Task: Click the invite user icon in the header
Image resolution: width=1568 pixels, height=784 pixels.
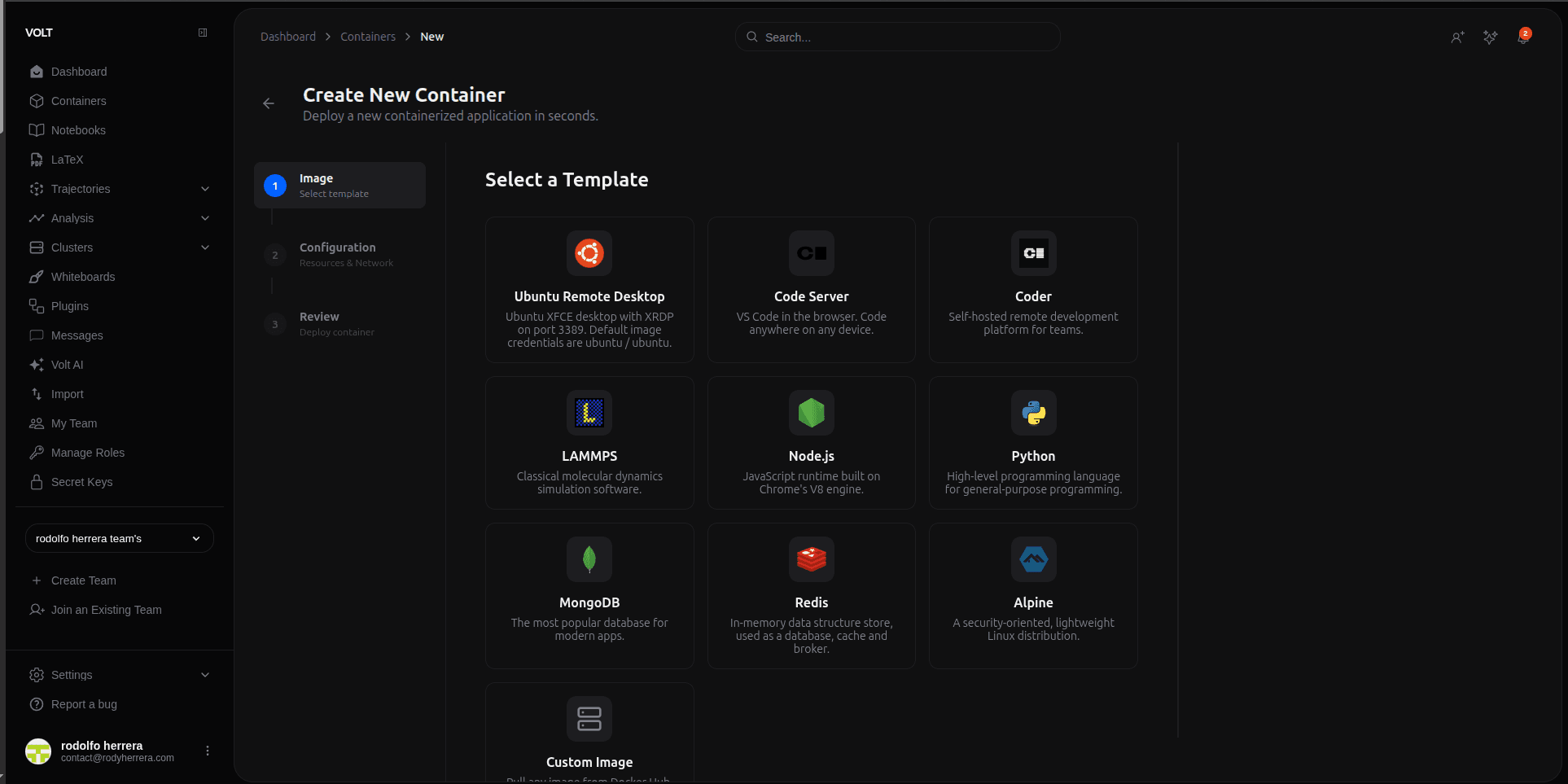Action: (x=1458, y=37)
